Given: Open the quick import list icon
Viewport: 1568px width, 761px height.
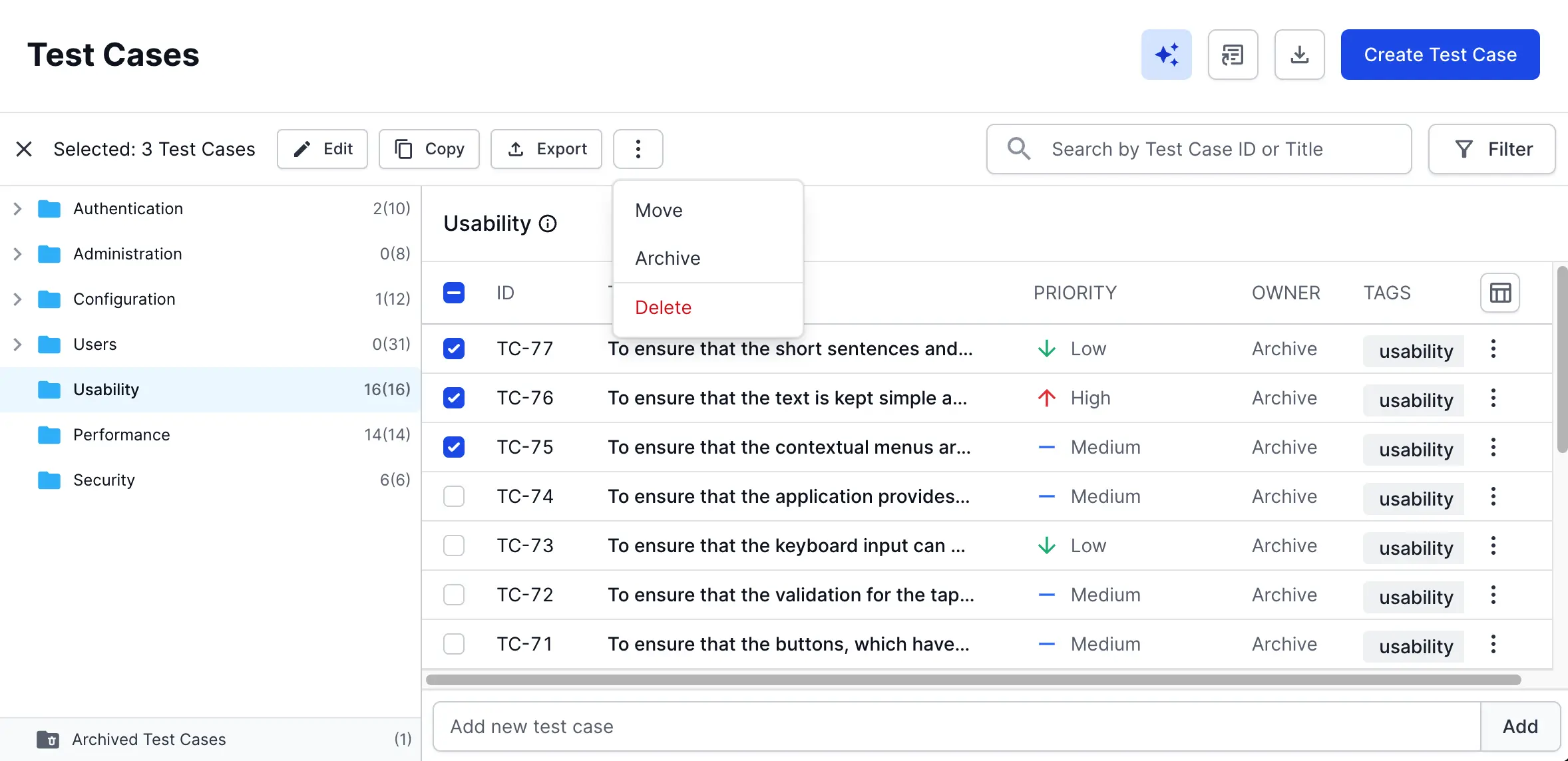Looking at the screenshot, I should [1233, 55].
